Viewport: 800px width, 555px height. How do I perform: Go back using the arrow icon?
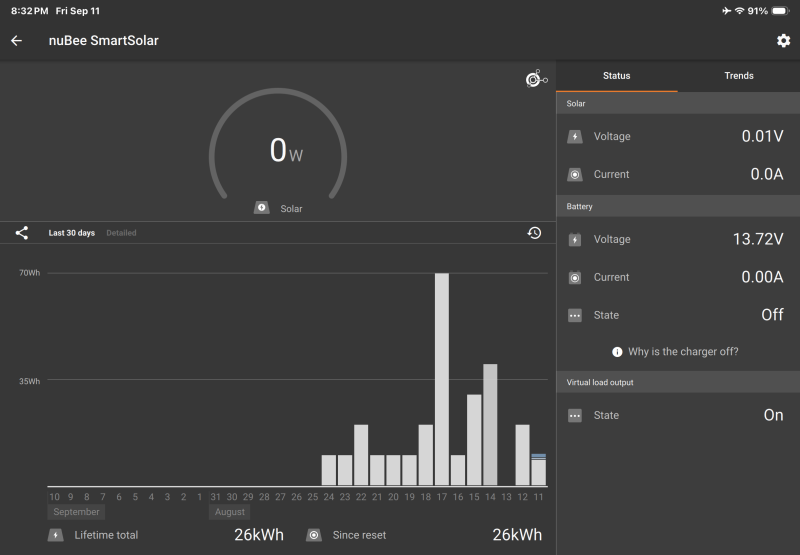tap(16, 41)
